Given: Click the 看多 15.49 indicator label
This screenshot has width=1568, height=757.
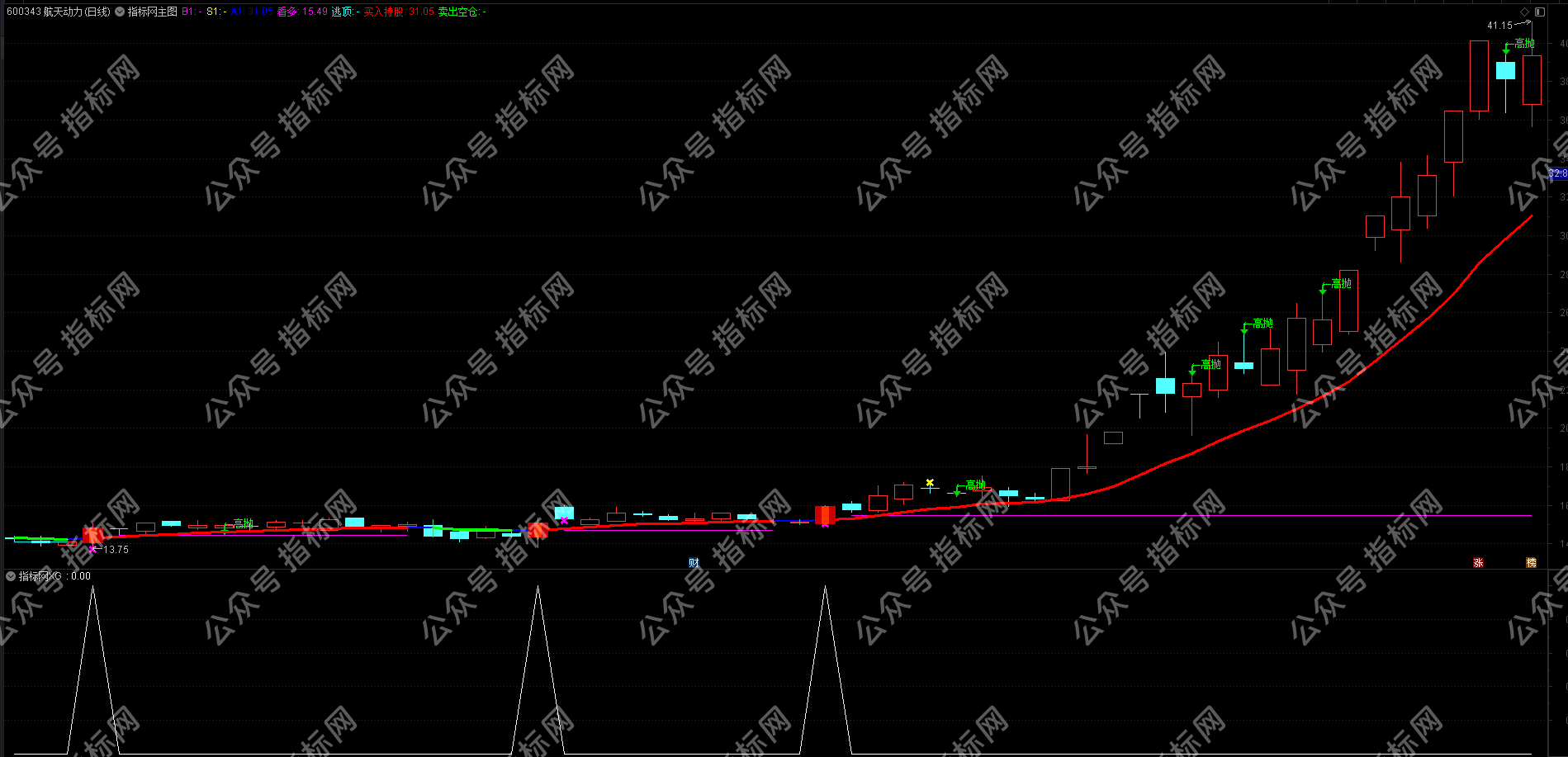Looking at the screenshot, I should [302, 12].
